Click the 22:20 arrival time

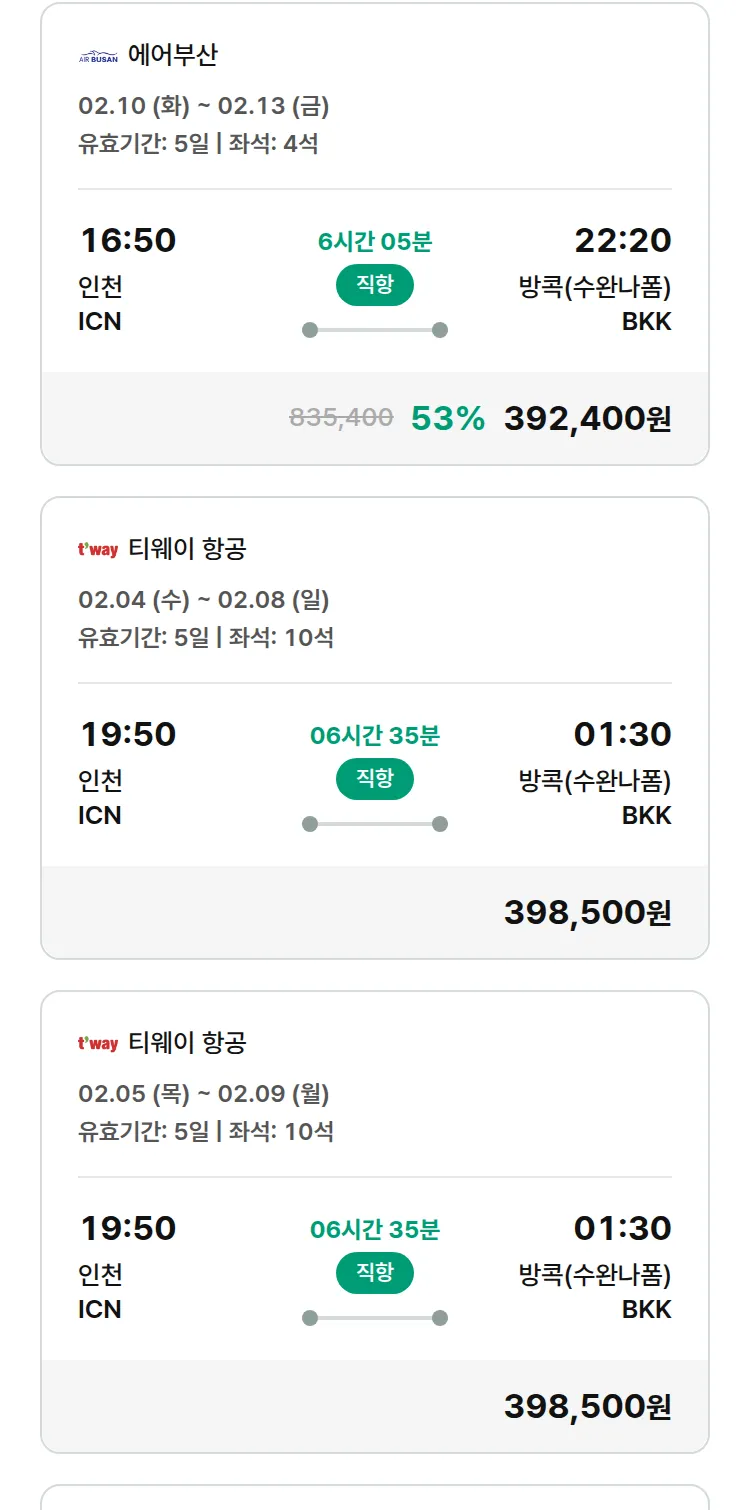pos(622,240)
